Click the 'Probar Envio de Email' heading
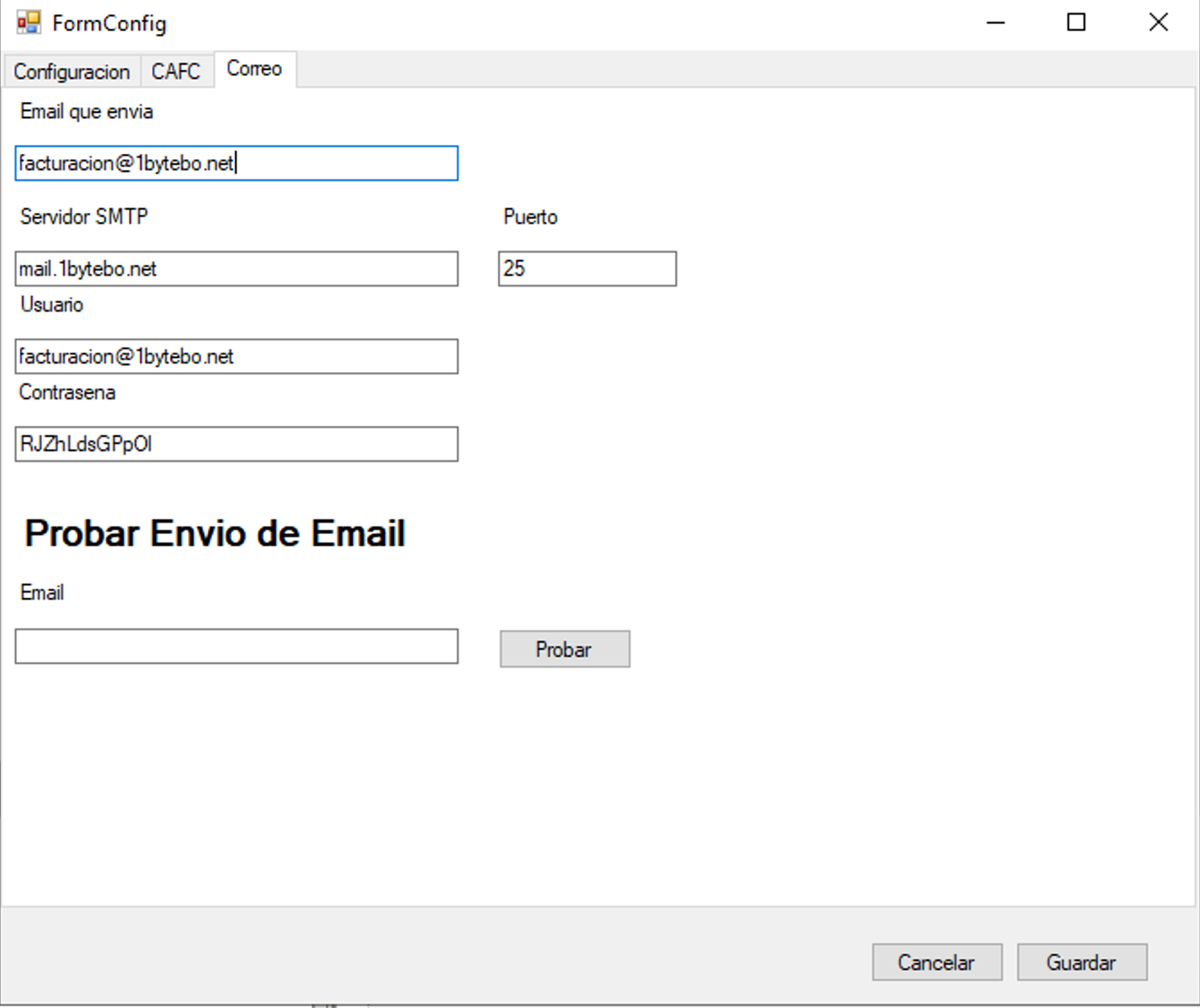This screenshot has width=1200, height=1008. [x=215, y=534]
